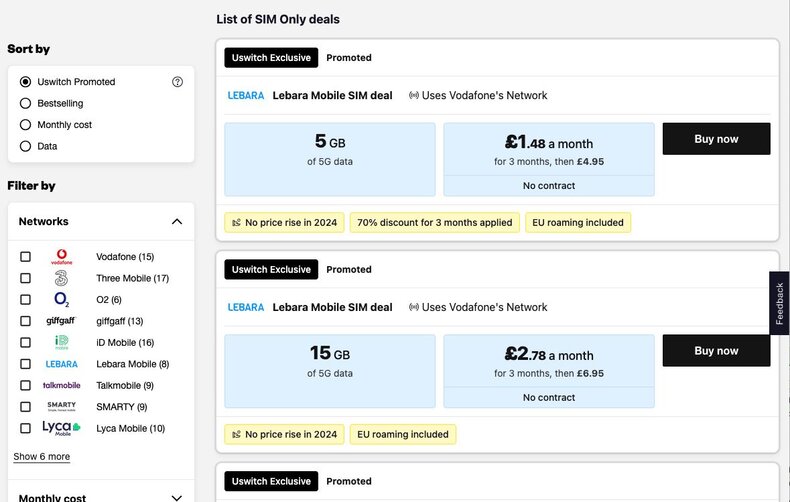Click the List of SIM Only deals heading

(278, 19)
